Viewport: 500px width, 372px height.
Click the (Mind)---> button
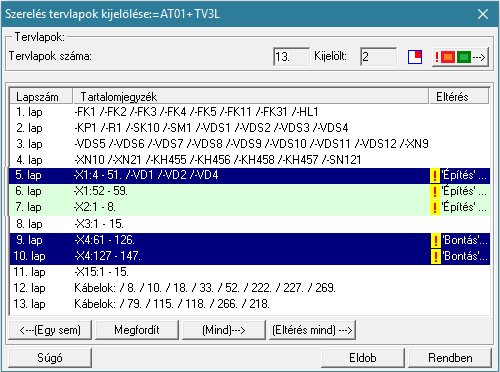click(x=224, y=330)
